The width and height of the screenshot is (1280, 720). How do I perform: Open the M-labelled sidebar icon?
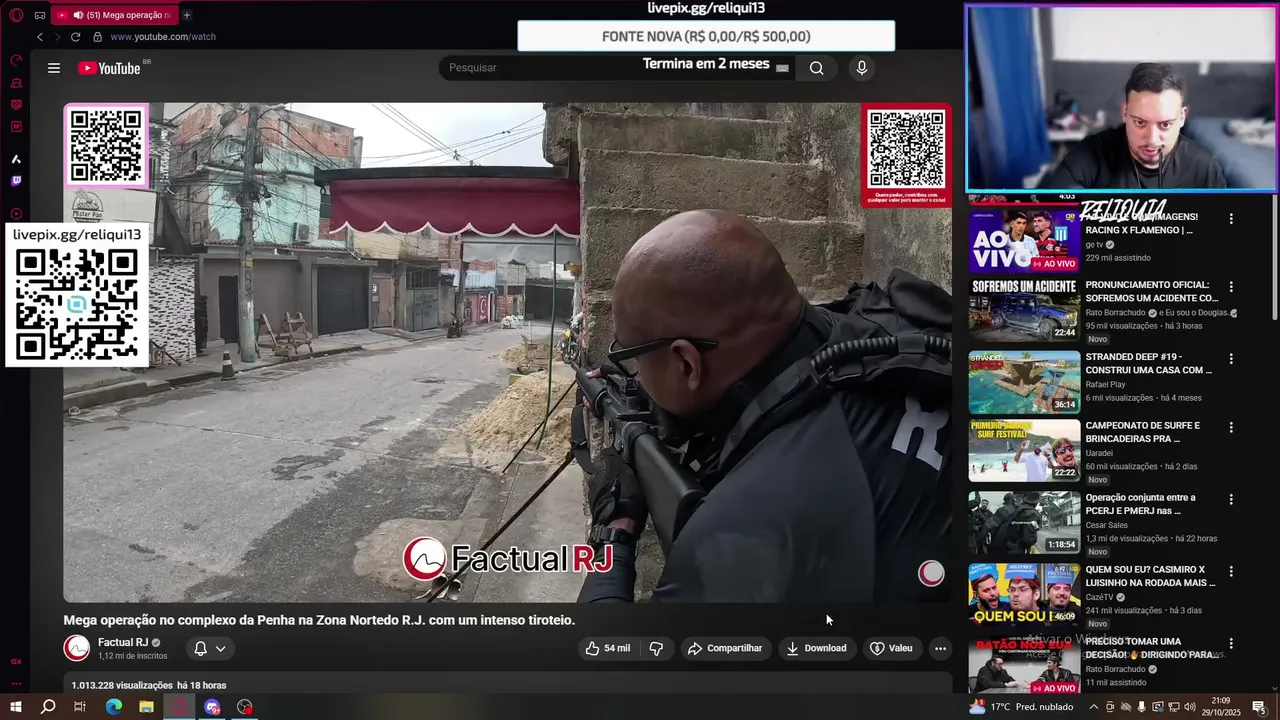(16, 127)
